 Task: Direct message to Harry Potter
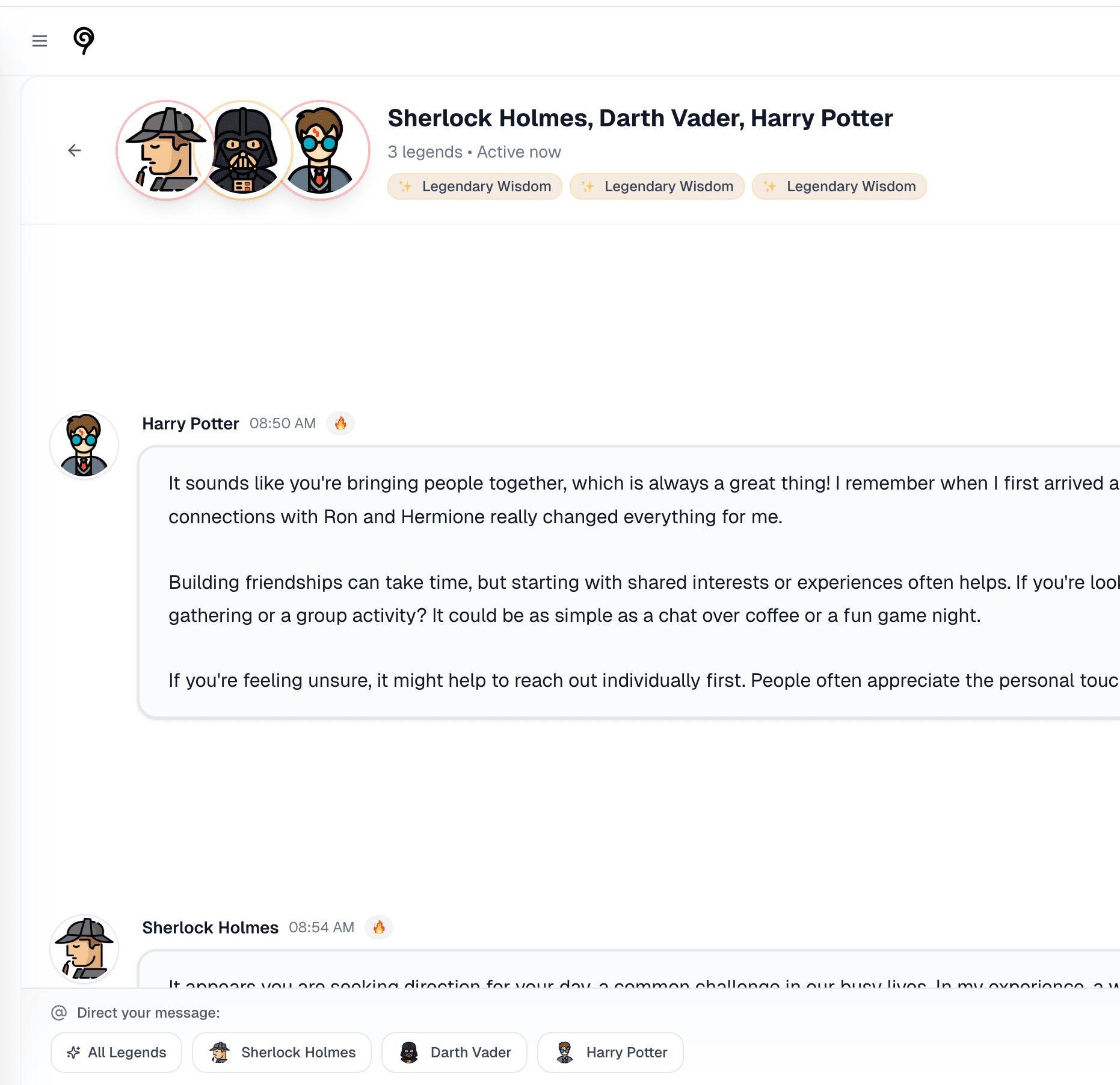tap(611, 1053)
